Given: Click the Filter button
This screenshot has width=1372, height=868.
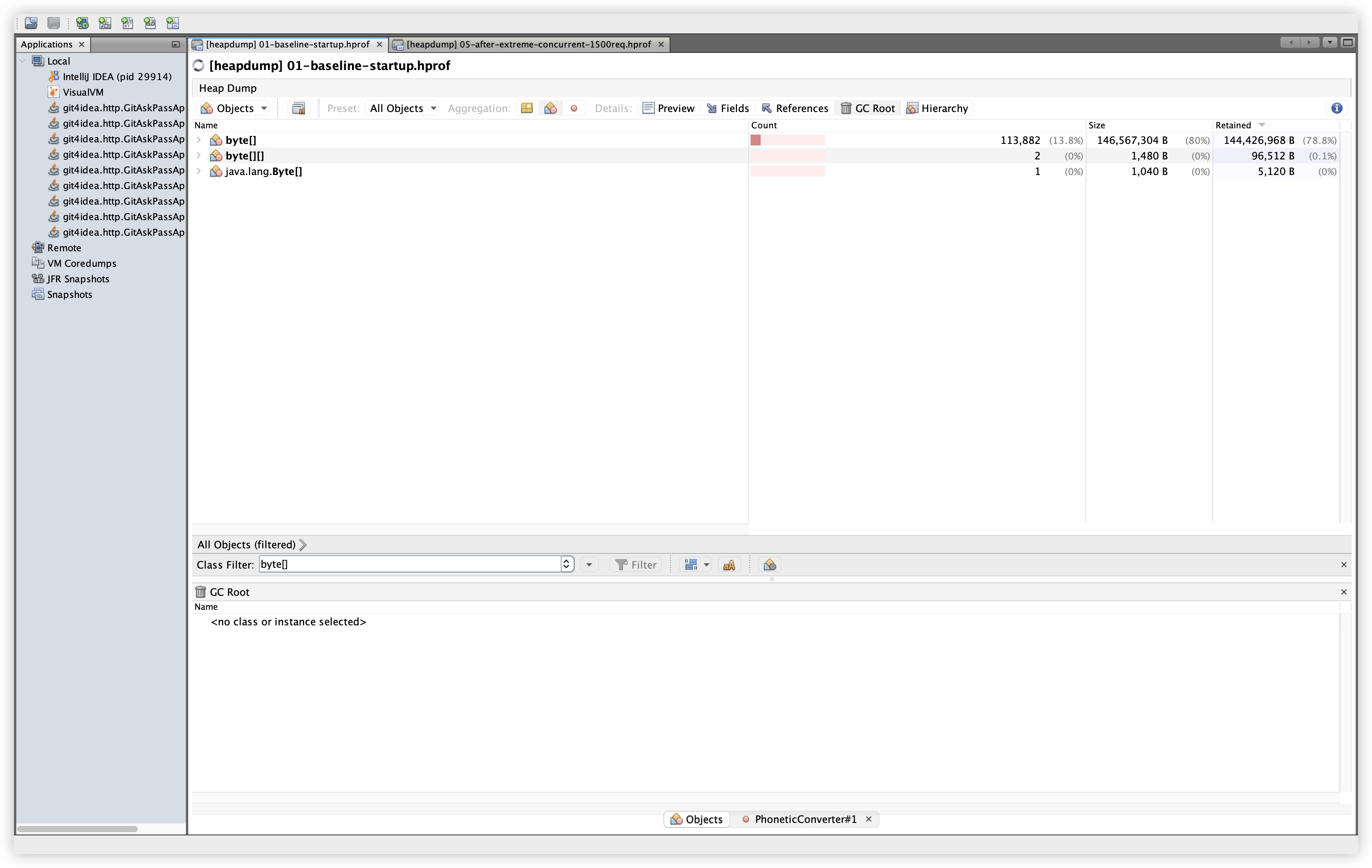Looking at the screenshot, I should pos(635,565).
